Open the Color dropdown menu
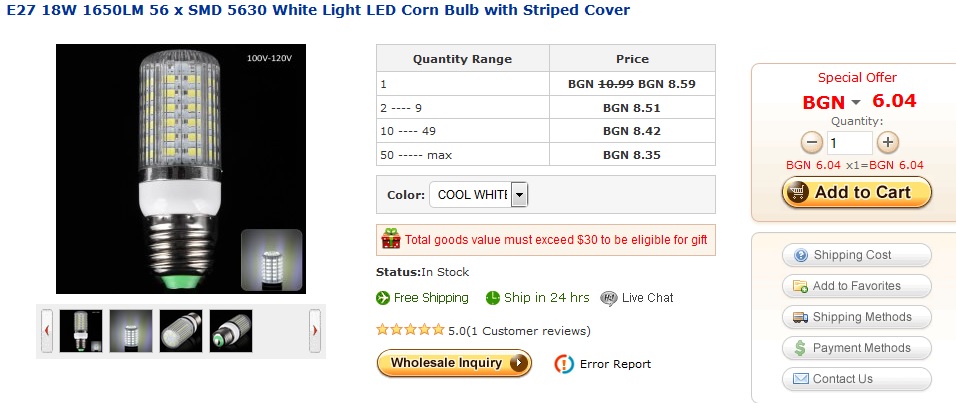 tap(519, 195)
